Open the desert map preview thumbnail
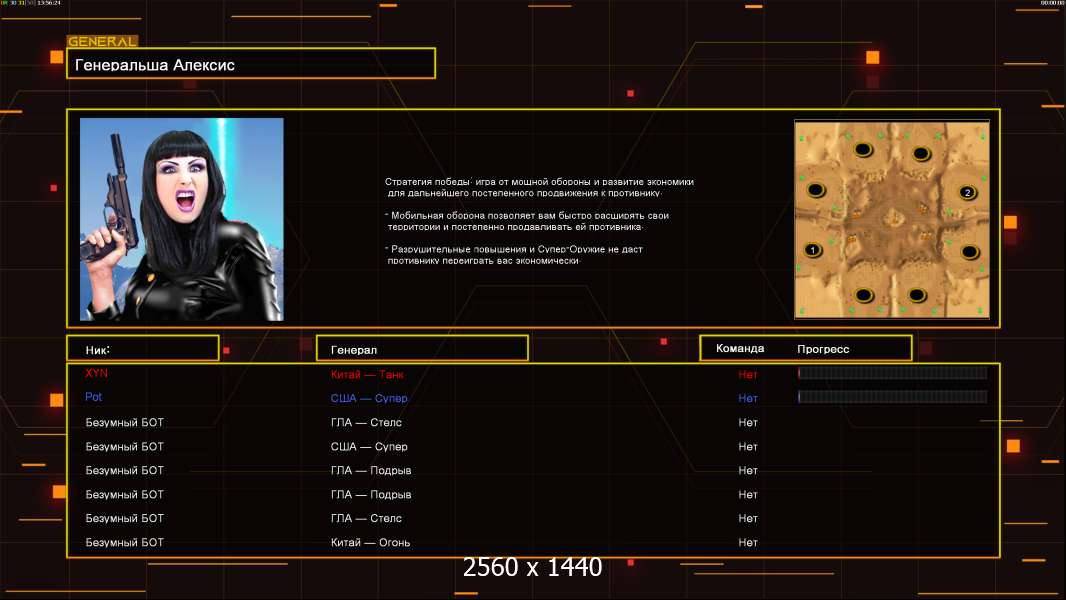This screenshot has width=1066, height=600. coord(892,219)
